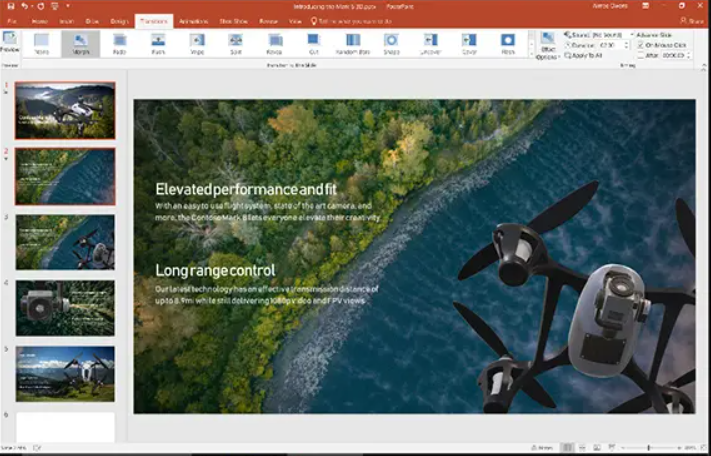
Task: Open the Effect Options dropdown
Action: 548,46
